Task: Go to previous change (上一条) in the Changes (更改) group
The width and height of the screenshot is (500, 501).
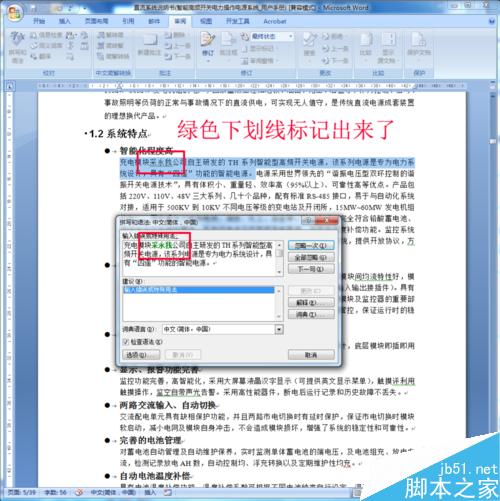Action: [335, 49]
